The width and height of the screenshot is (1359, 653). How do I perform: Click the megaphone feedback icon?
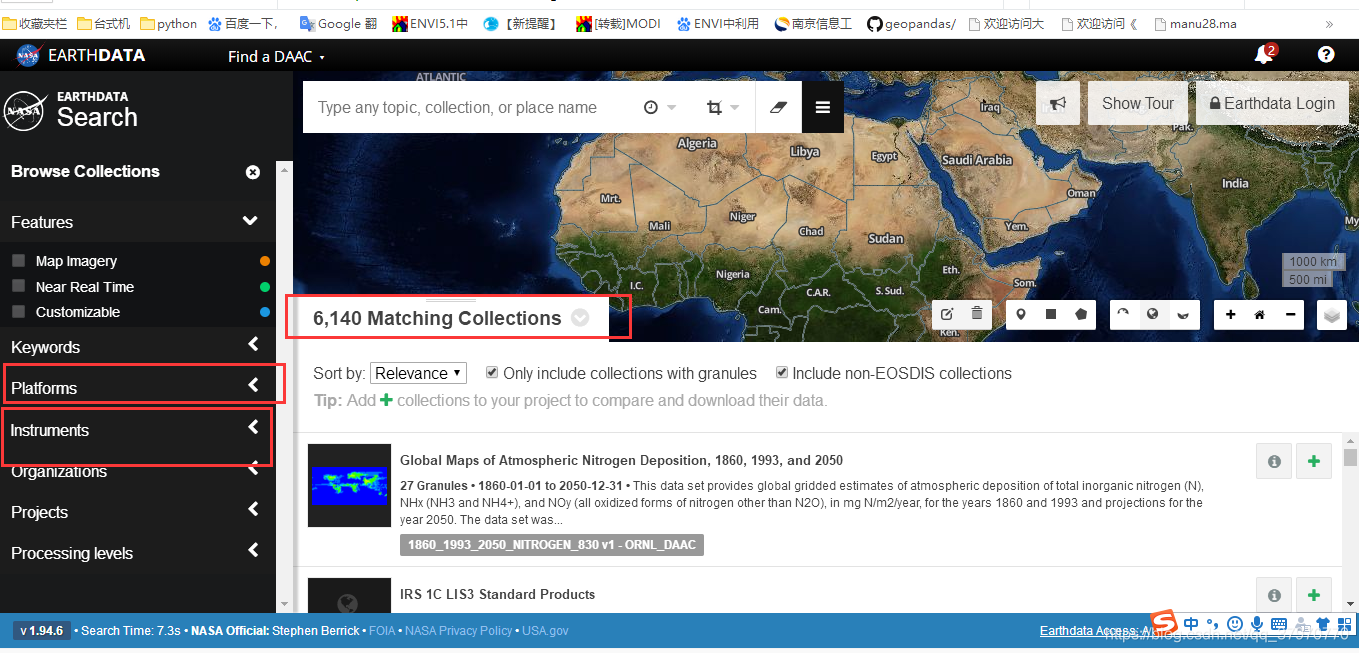1058,103
